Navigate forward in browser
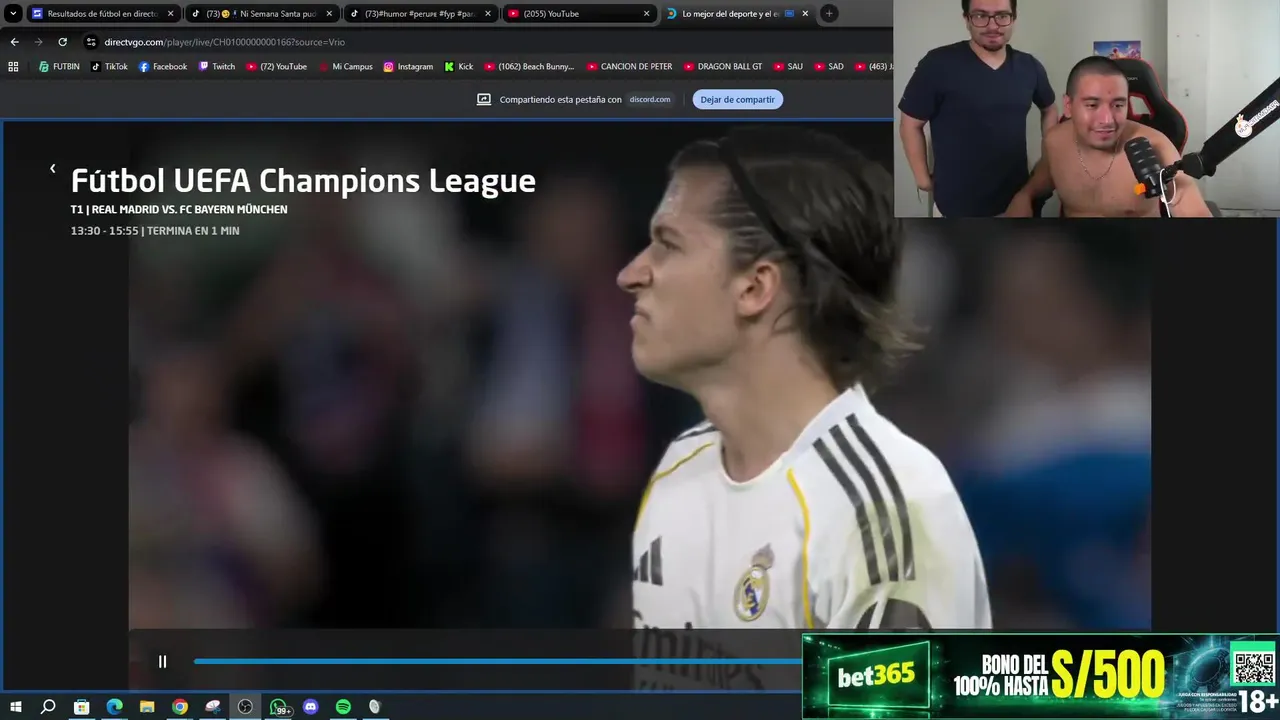The image size is (1280, 720). pyautogui.click(x=38, y=42)
